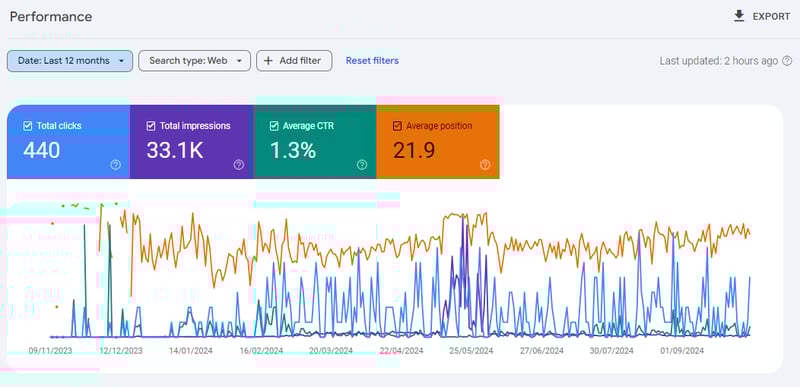Open the Date: Last 12 months dropdown
Screen dimensions: 800x387
pyautogui.click(x=70, y=61)
